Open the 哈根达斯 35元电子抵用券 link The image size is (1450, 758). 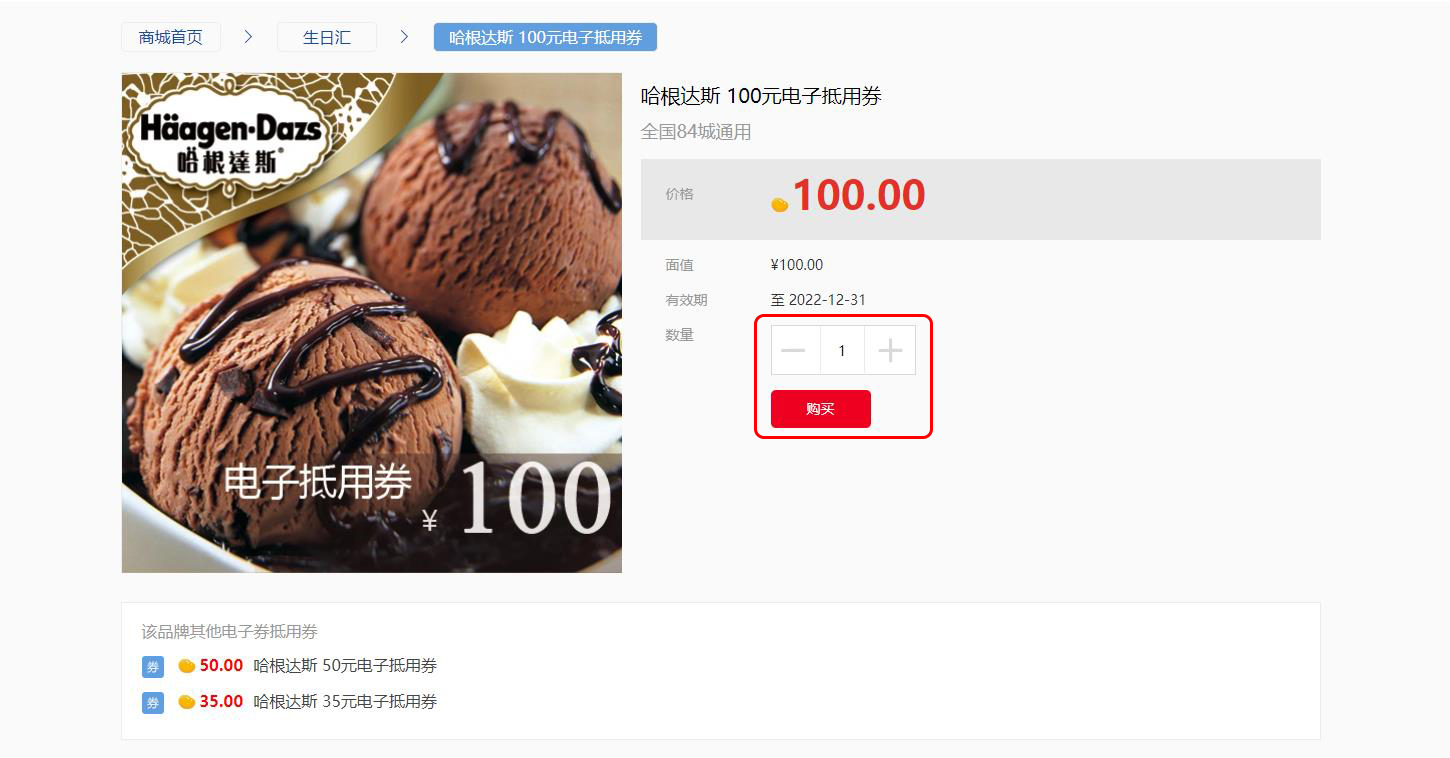tap(345, 702)
